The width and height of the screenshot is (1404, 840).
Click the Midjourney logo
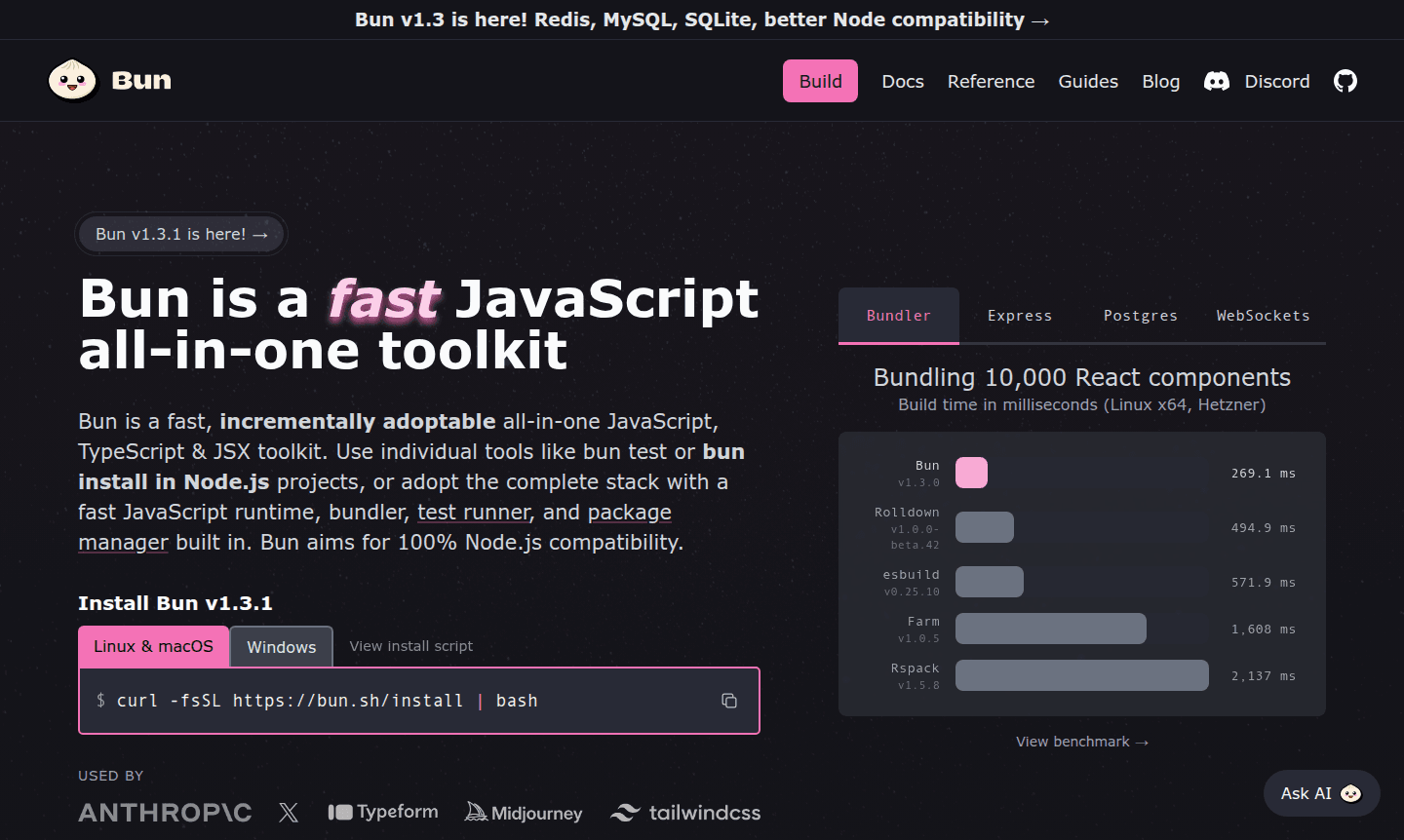(x=524, y=813)
